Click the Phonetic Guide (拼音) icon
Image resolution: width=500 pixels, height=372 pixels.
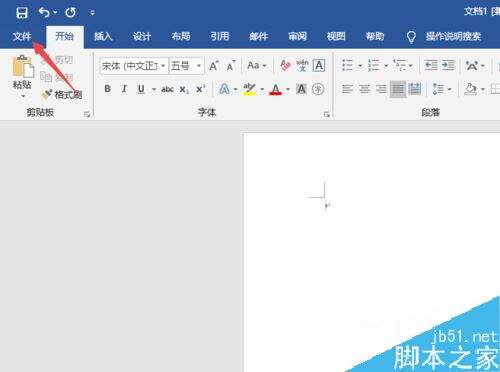[302, 65]
